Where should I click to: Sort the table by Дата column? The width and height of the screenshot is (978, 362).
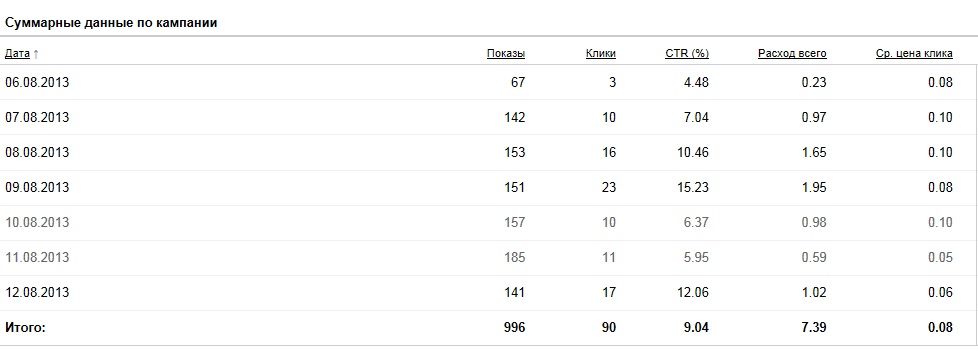click(x=17, y=54)
